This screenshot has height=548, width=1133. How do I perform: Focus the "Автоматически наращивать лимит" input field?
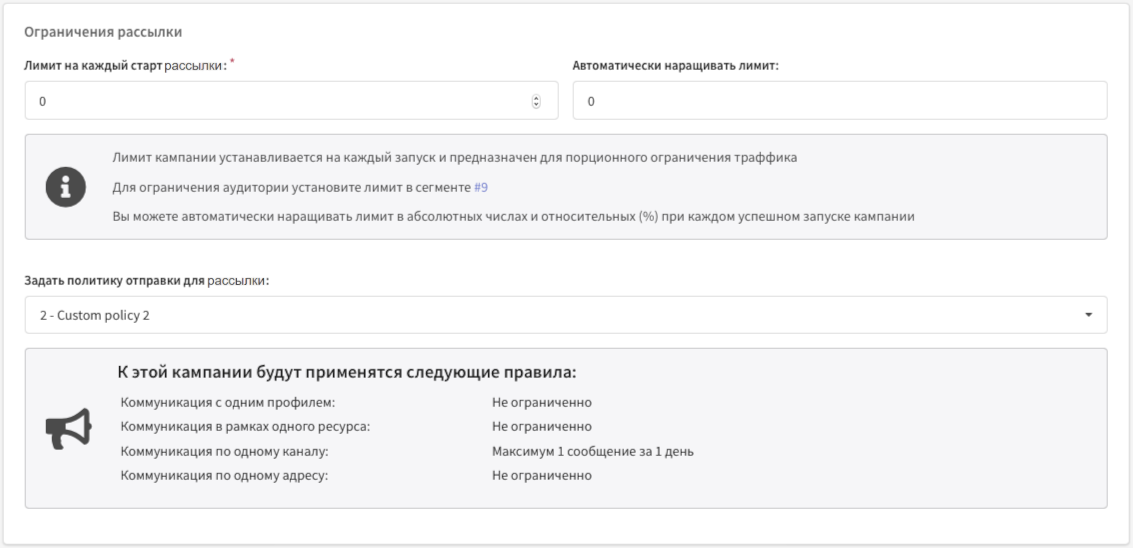pos(839,101)
